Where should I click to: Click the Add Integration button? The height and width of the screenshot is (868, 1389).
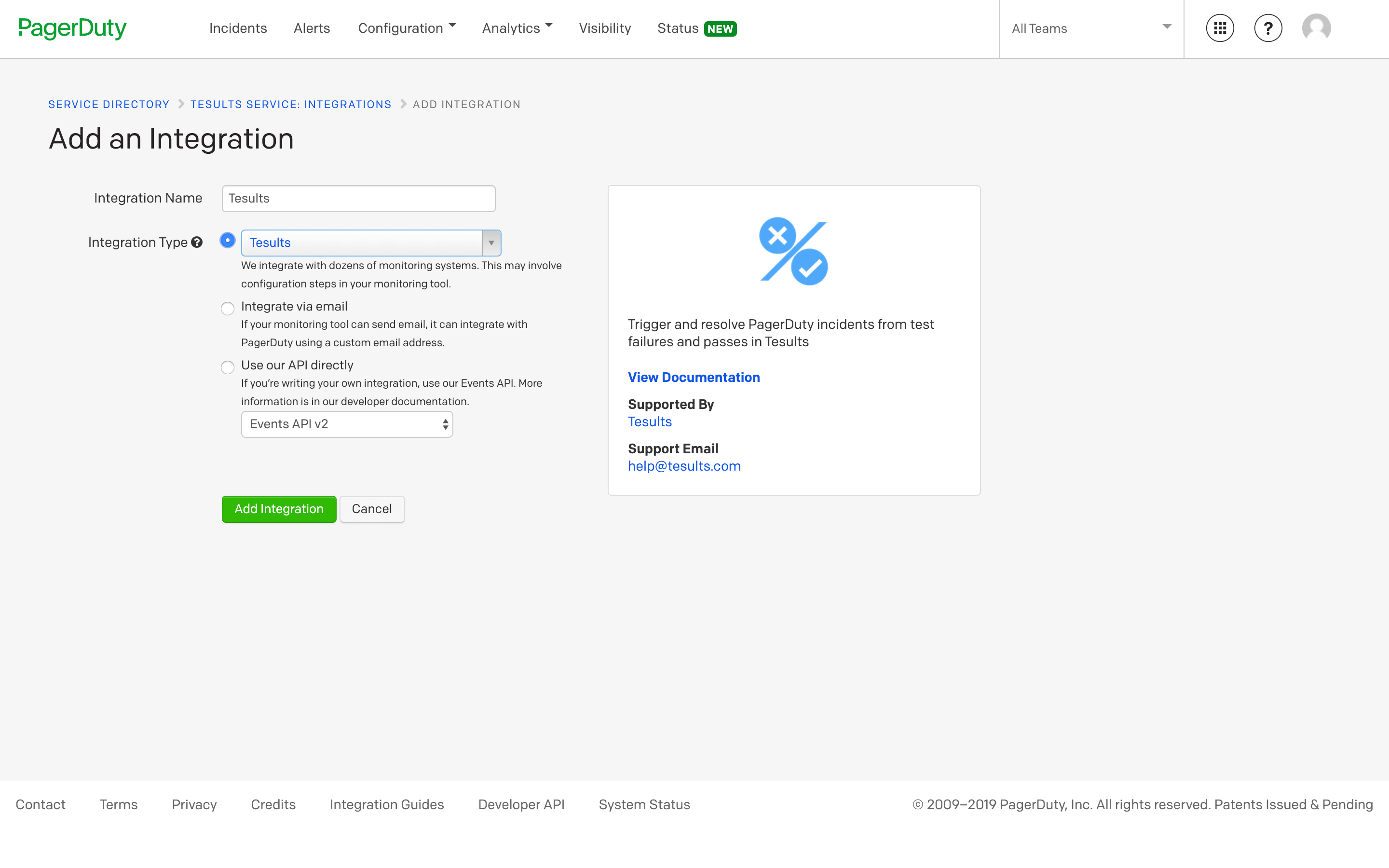click(x=278, y=508)
